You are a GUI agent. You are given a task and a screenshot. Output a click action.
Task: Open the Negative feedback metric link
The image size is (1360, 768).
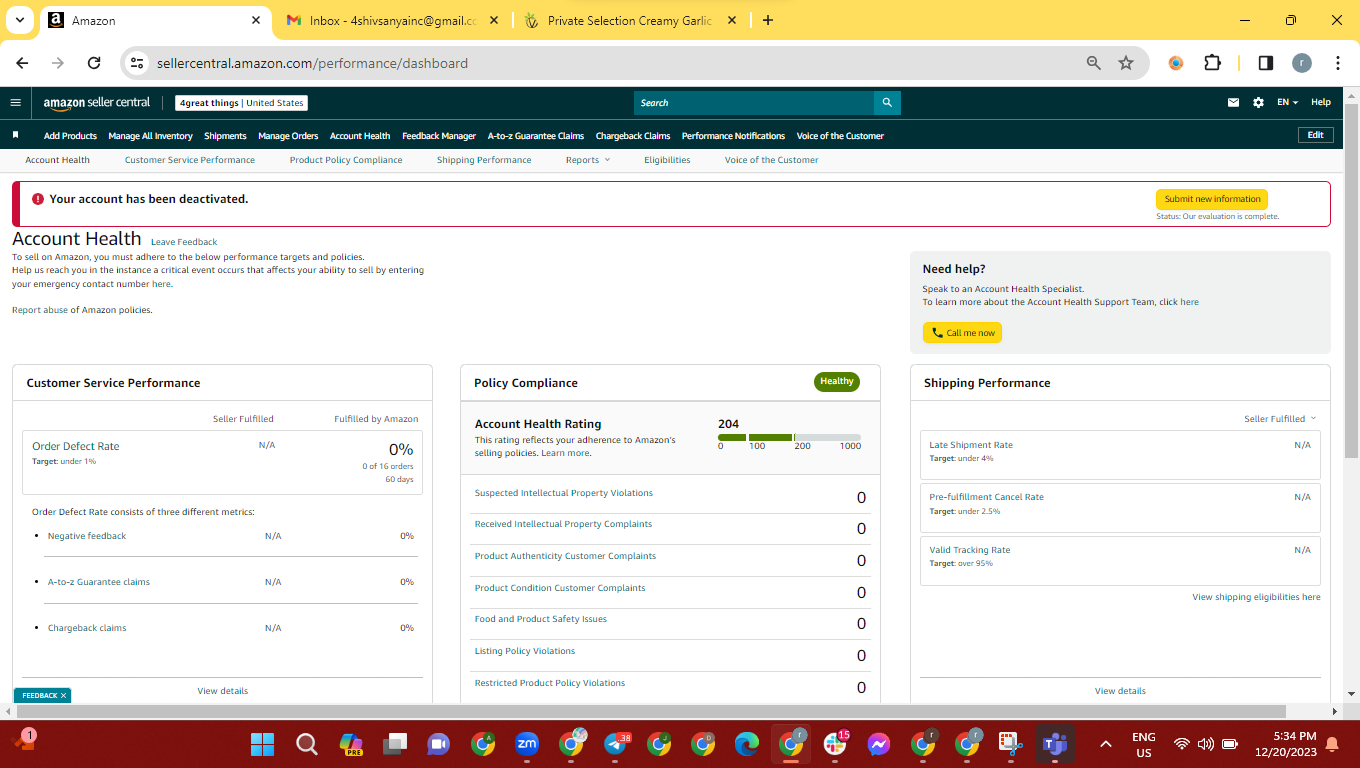click(x=87, y=536)
